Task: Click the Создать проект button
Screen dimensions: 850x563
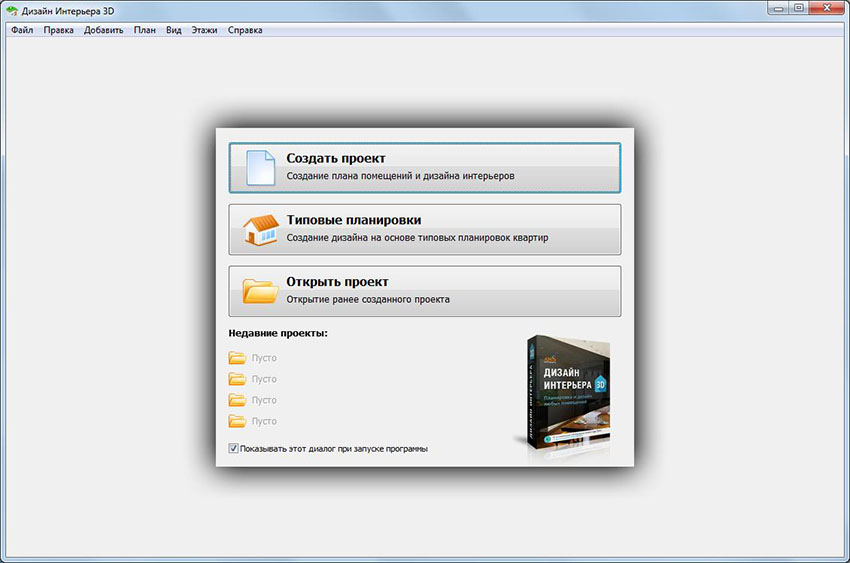Action: (424, 167)
